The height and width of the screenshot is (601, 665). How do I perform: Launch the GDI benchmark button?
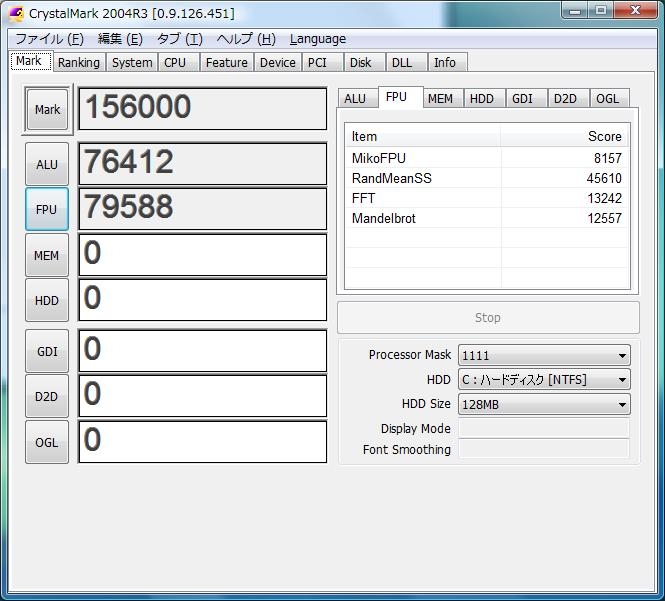coord(47,351)
